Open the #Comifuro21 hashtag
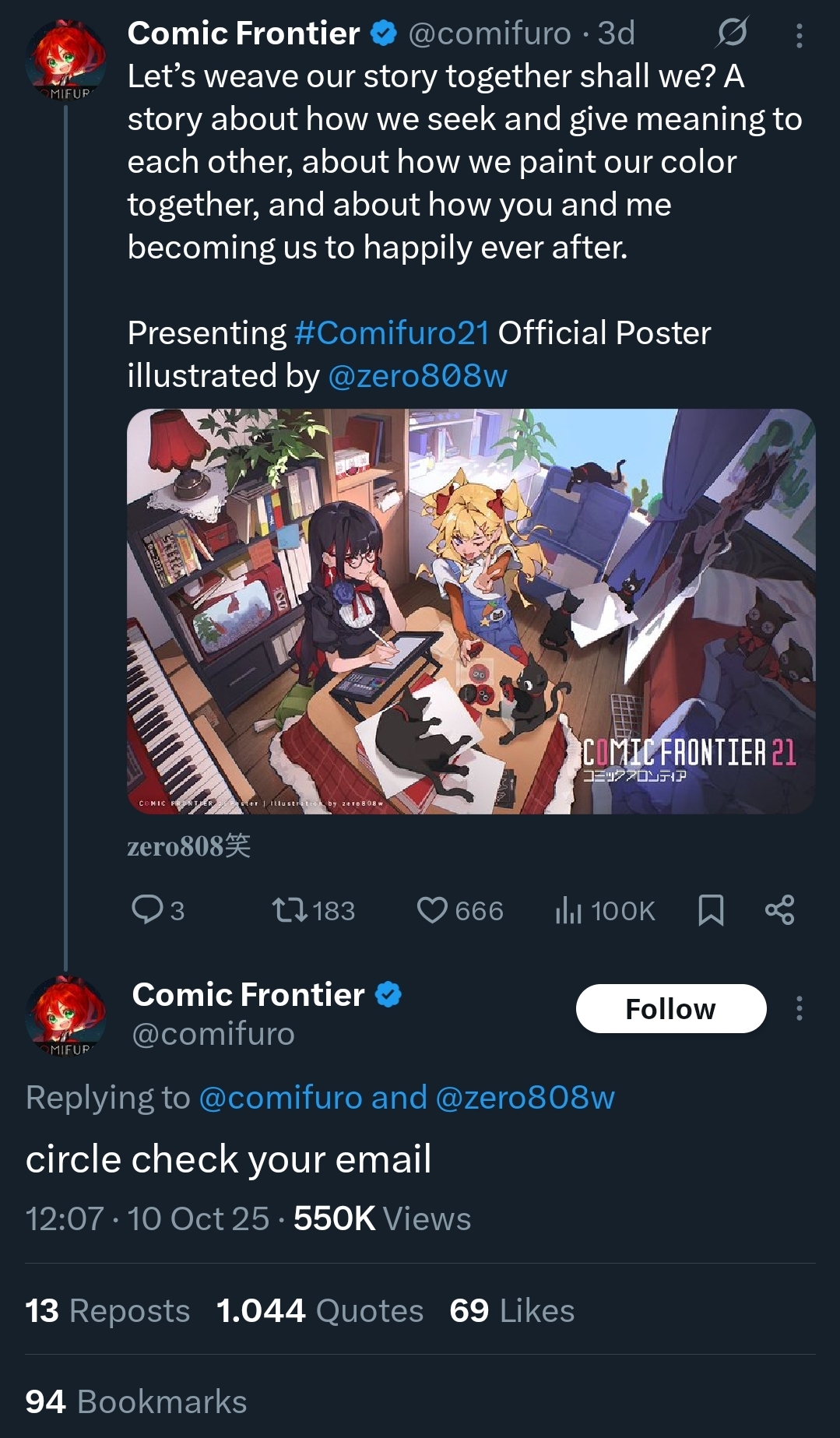Screen dimensions: 840x1438 pos(392,333)
